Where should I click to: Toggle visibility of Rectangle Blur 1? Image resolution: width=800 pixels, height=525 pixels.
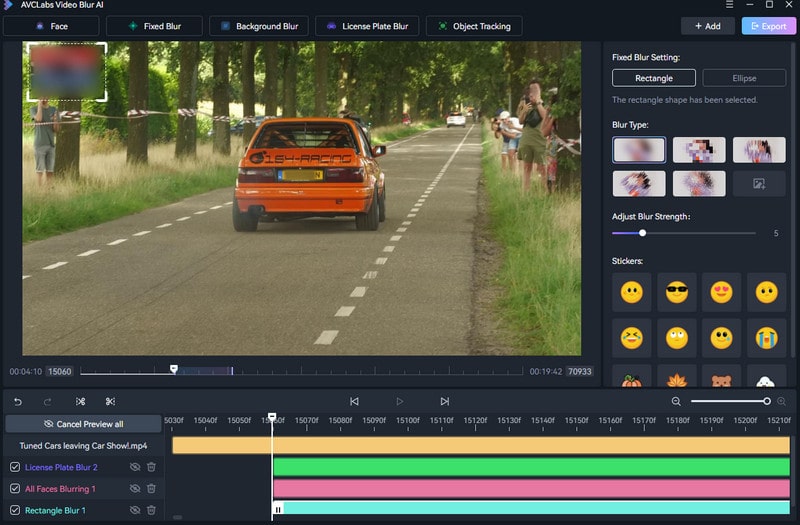pyautogui.click(x=135, y=510)
